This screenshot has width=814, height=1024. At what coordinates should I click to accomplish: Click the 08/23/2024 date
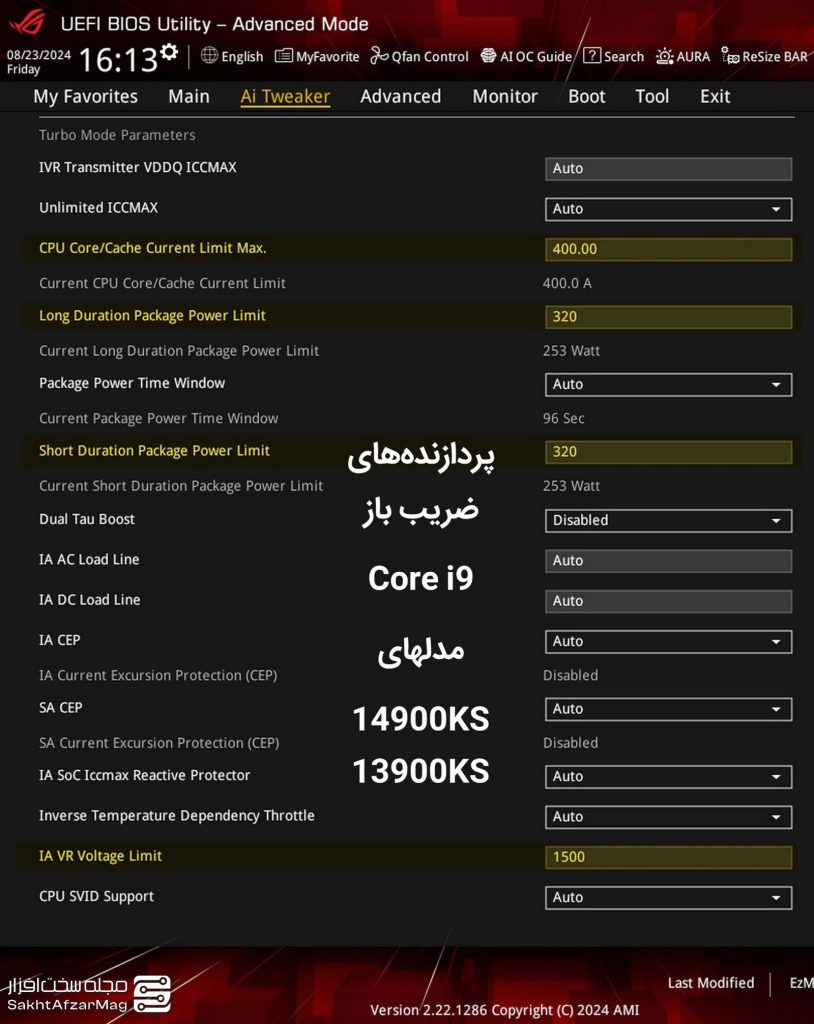(39, 55)
